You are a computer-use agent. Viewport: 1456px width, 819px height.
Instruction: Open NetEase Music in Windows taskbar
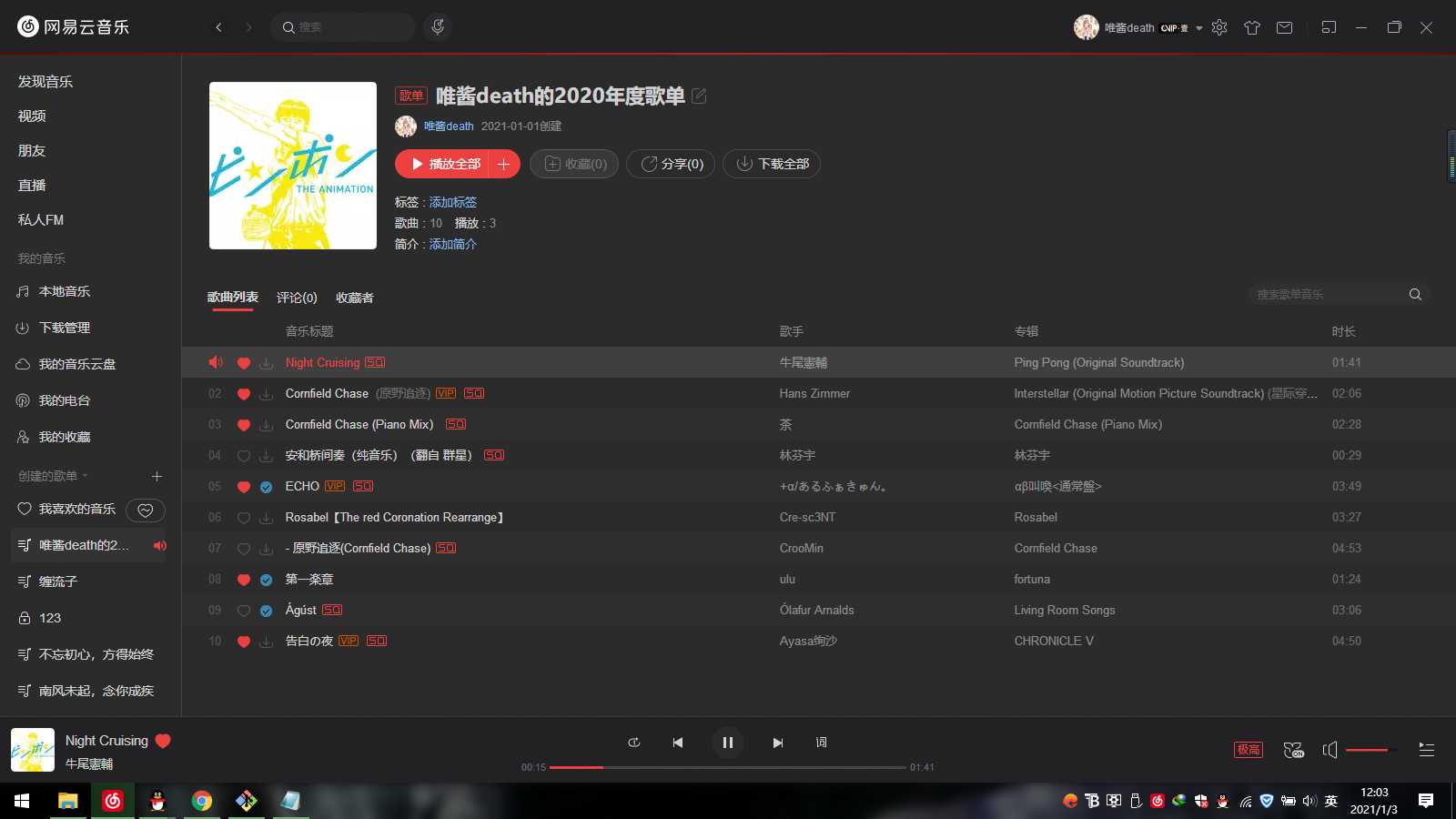pyautogui.click(x=113, y=801)
